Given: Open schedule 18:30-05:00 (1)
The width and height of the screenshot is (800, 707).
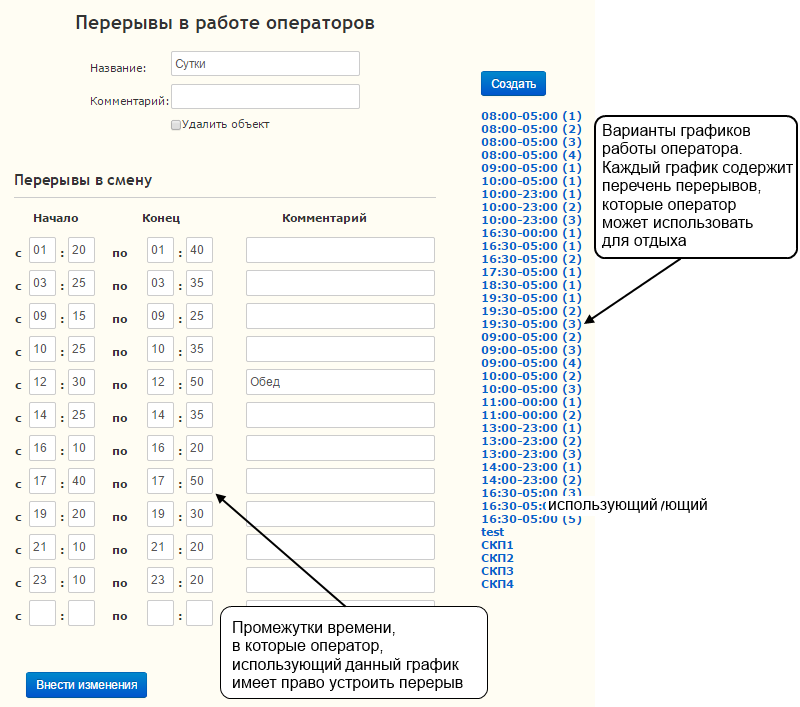Looking at the screenshot, I should (x=532, y=285).
